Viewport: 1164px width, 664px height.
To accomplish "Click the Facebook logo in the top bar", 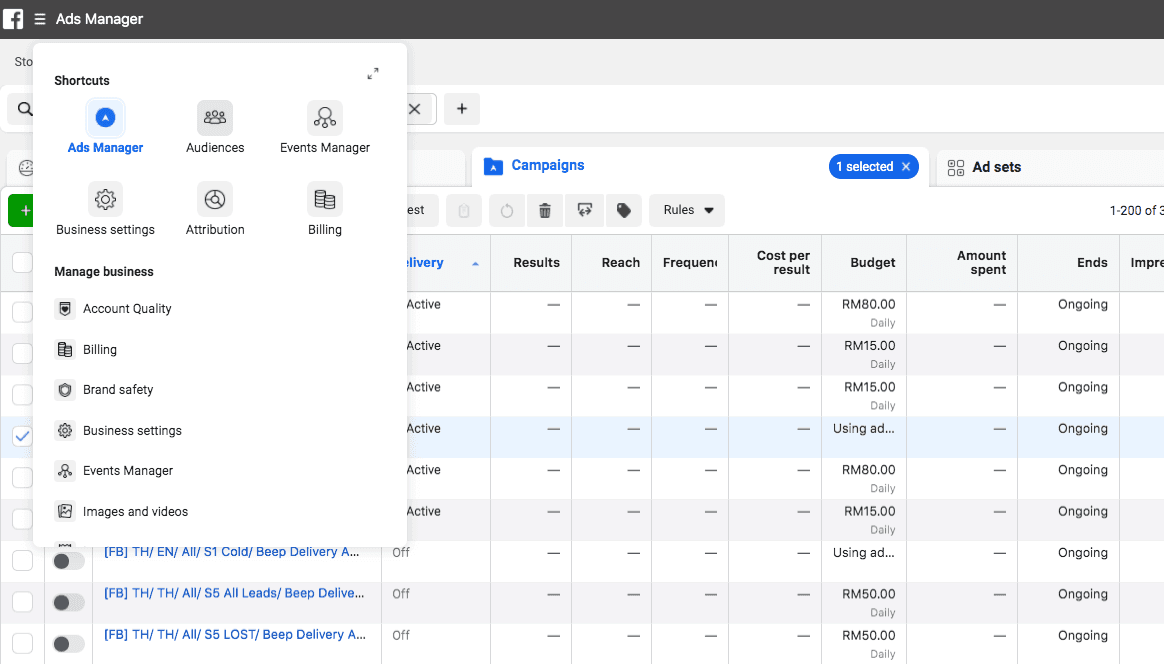I will (x=13, y=18).
